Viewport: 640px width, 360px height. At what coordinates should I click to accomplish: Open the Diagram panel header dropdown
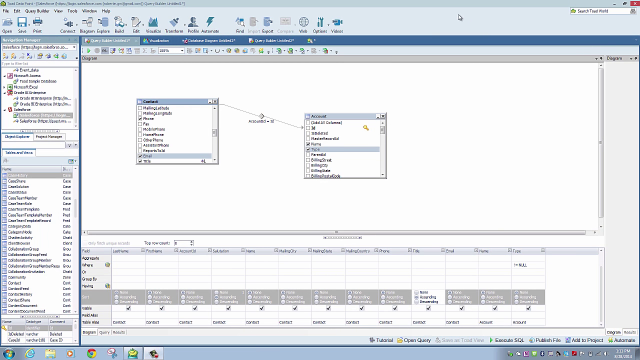pos(597,59)
